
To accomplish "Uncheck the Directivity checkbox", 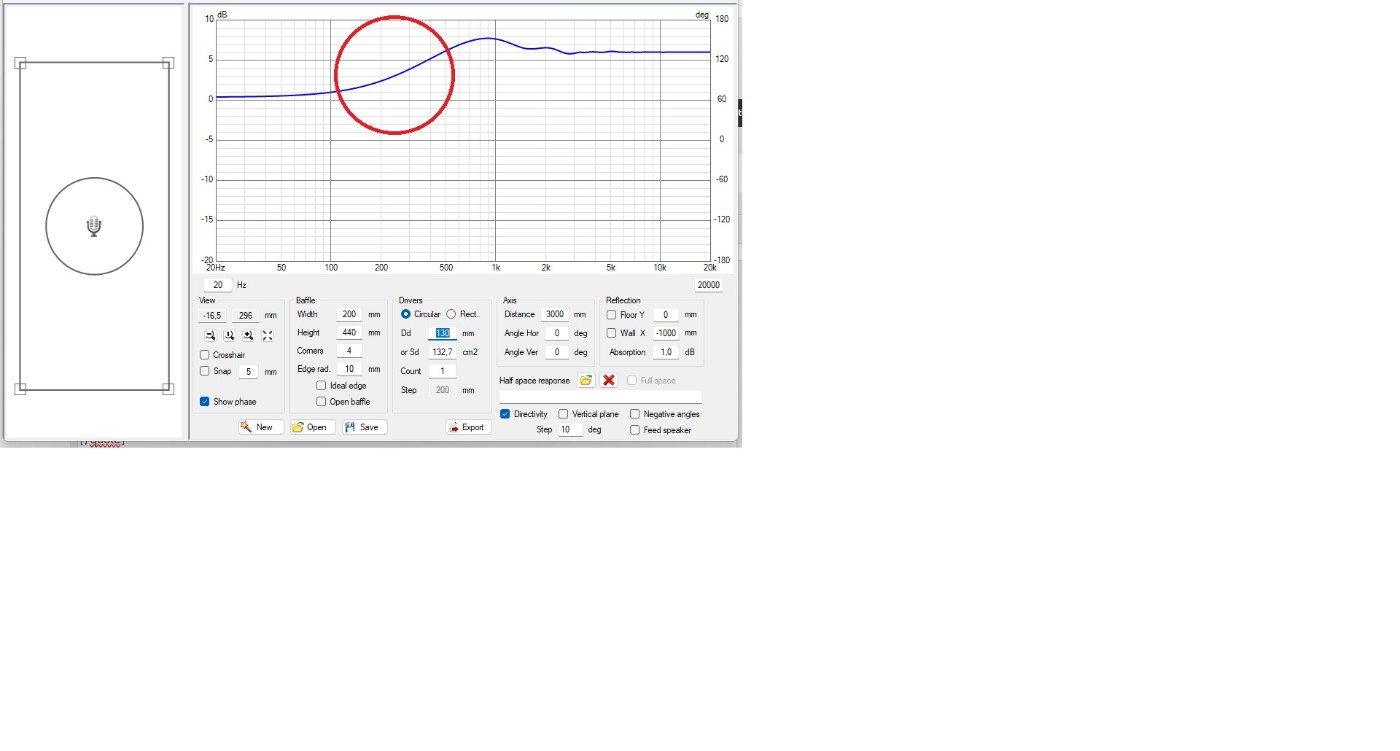I will (x=505, y=414).
